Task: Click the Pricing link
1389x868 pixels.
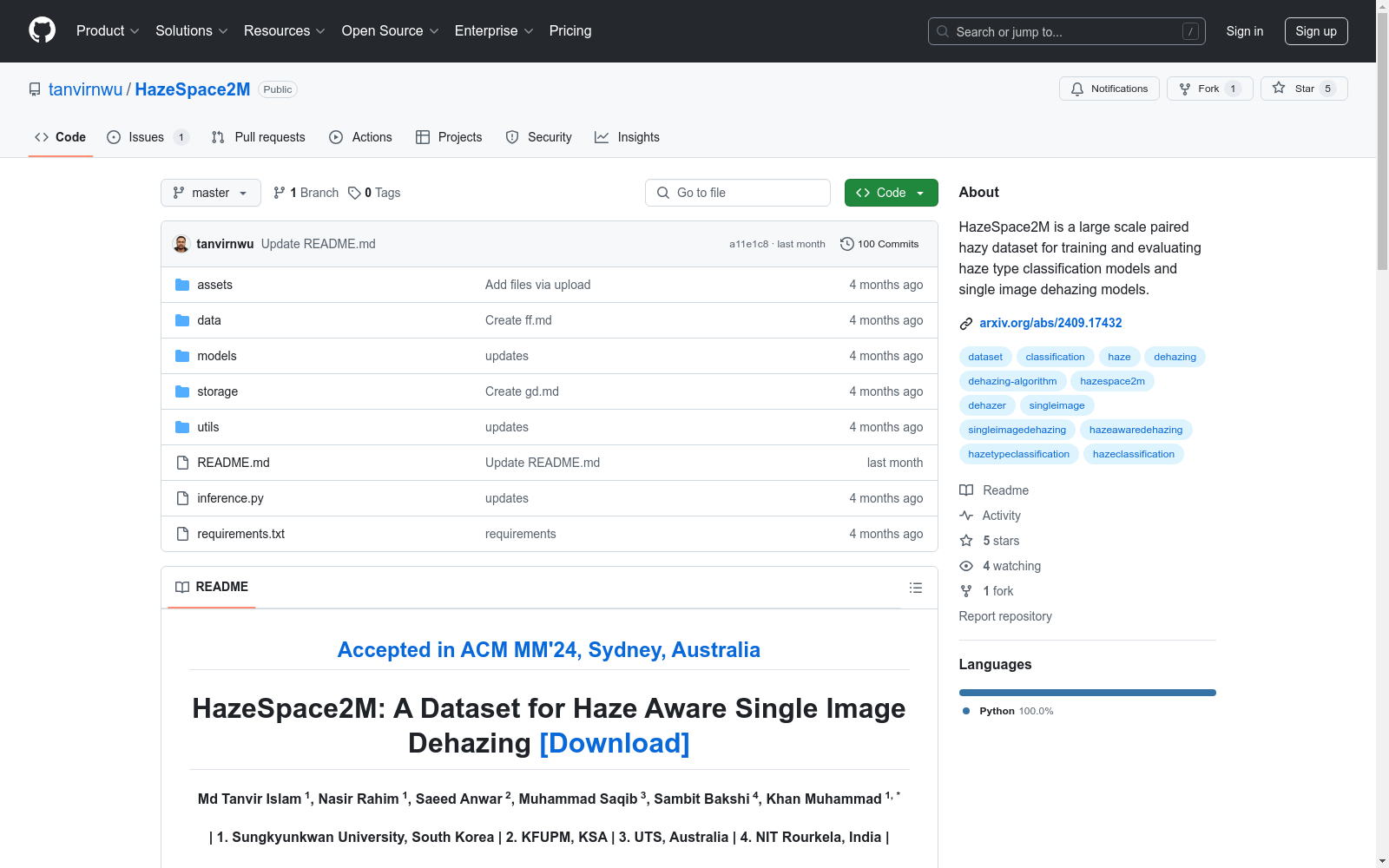Action: click(570, 31)
